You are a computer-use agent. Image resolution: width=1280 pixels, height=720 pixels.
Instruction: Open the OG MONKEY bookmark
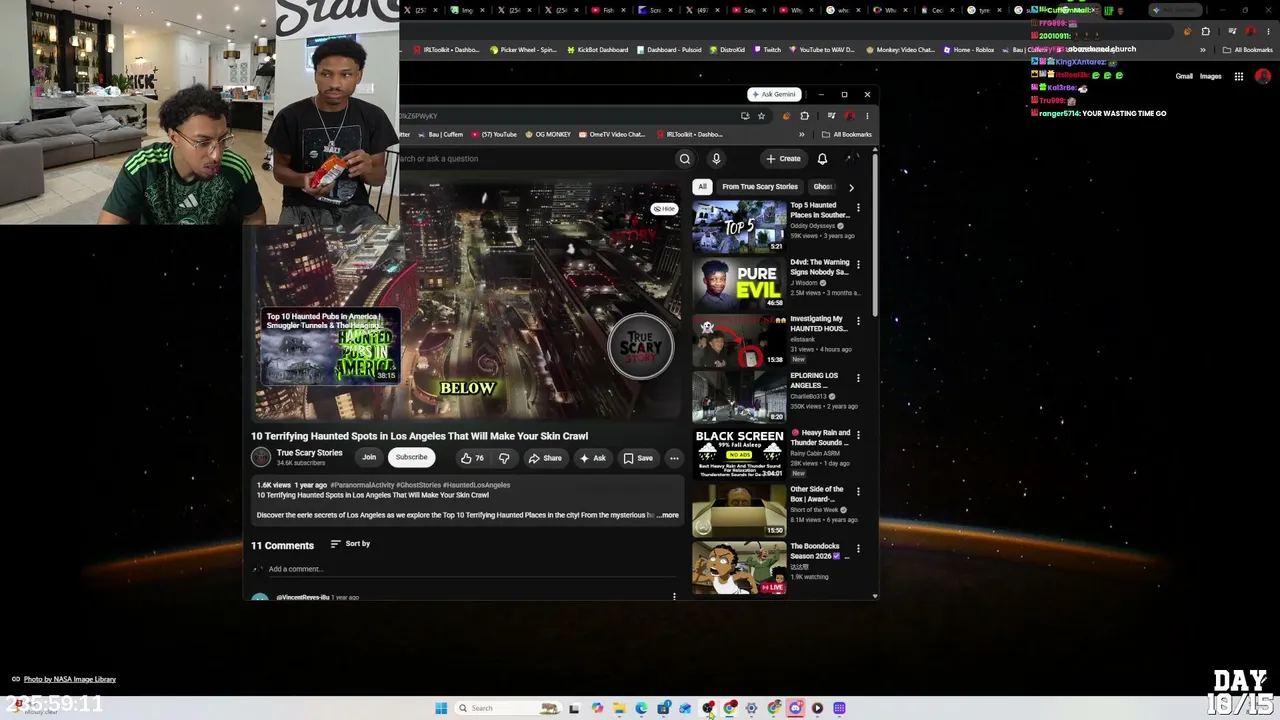[x=548, y=134]
